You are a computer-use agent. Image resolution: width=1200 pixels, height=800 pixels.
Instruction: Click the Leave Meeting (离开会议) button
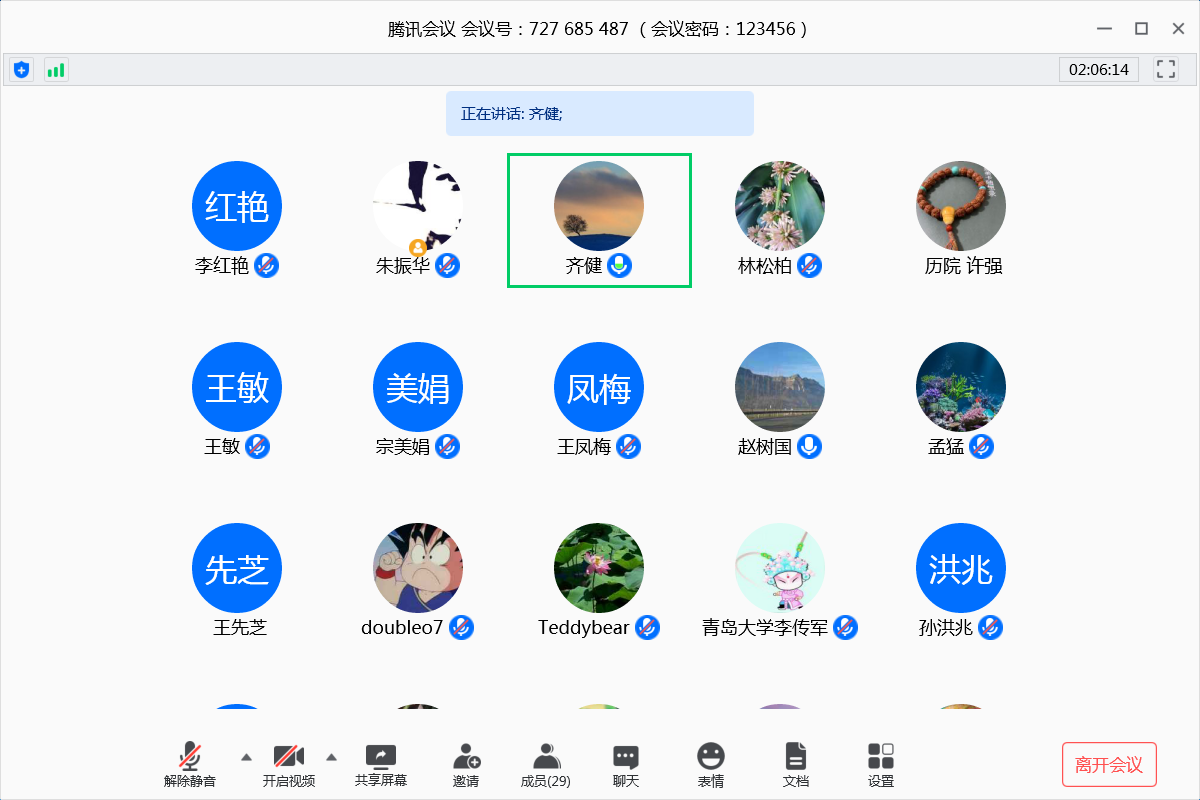[1108, 765]
